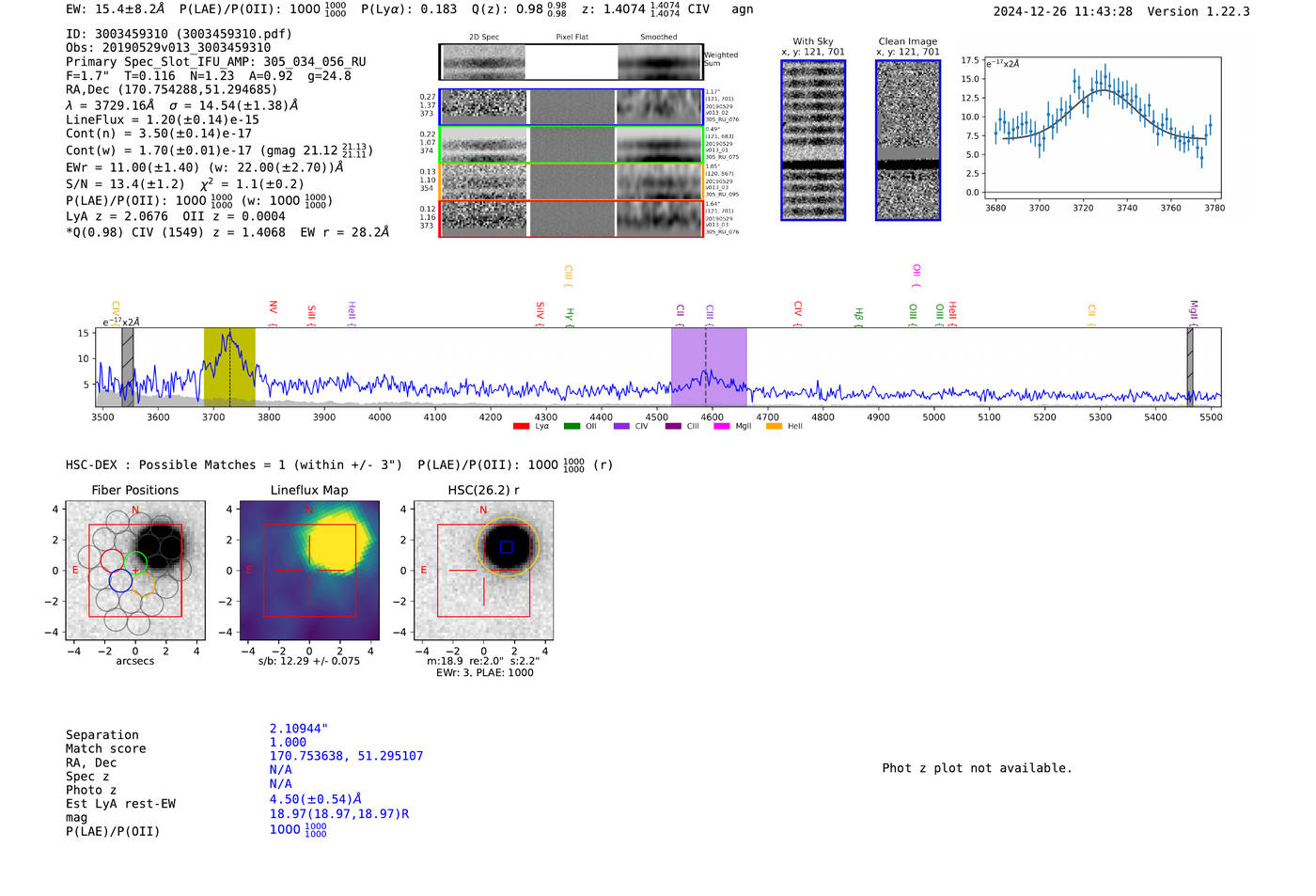Click the LineFlux = 1.20(±0.14)e-15 line
Image resolution: width=1316 pixels, height=896 pixels.
pos(163,119)
